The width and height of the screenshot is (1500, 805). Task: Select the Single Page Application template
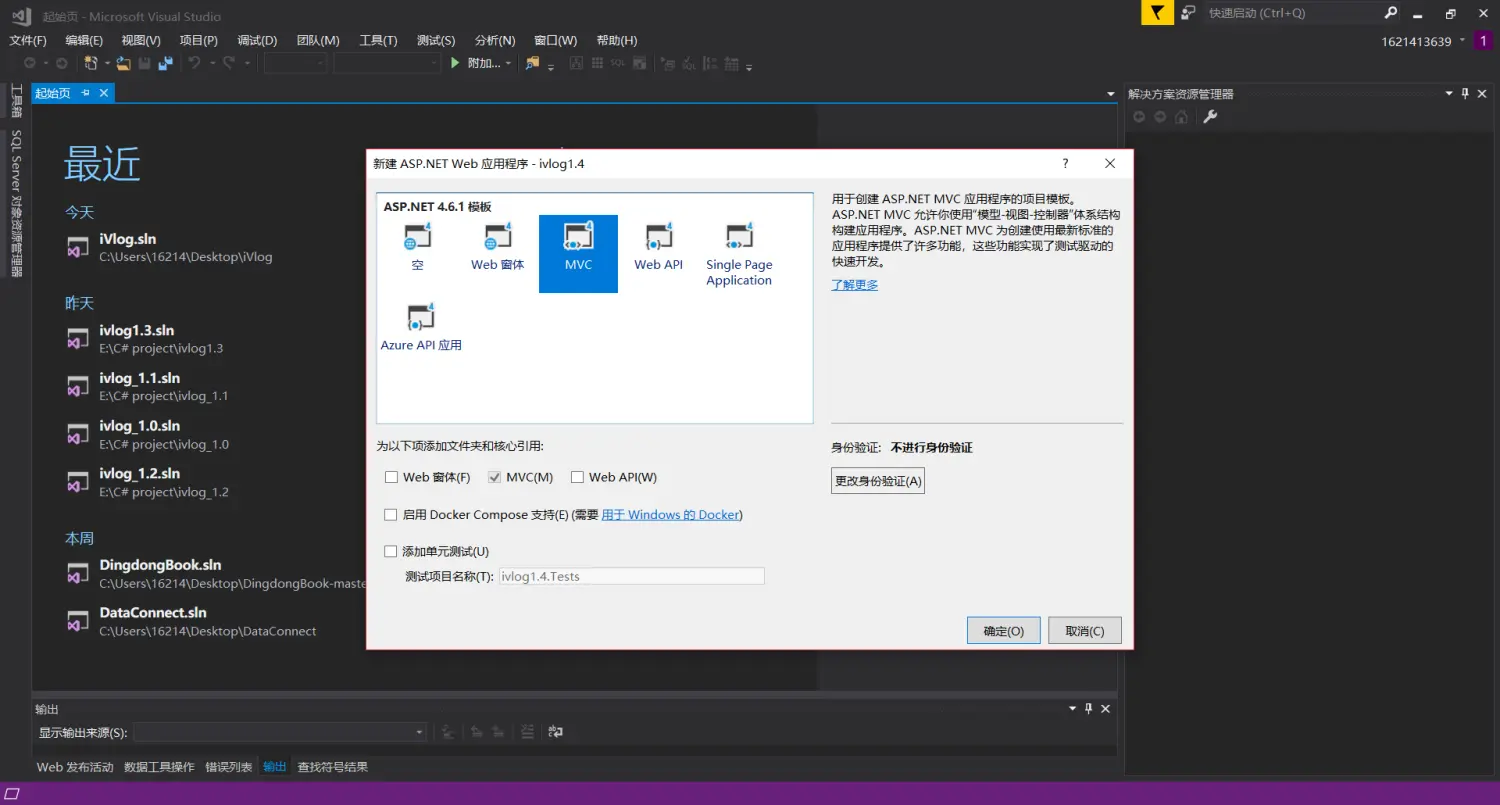coord(739,255)
